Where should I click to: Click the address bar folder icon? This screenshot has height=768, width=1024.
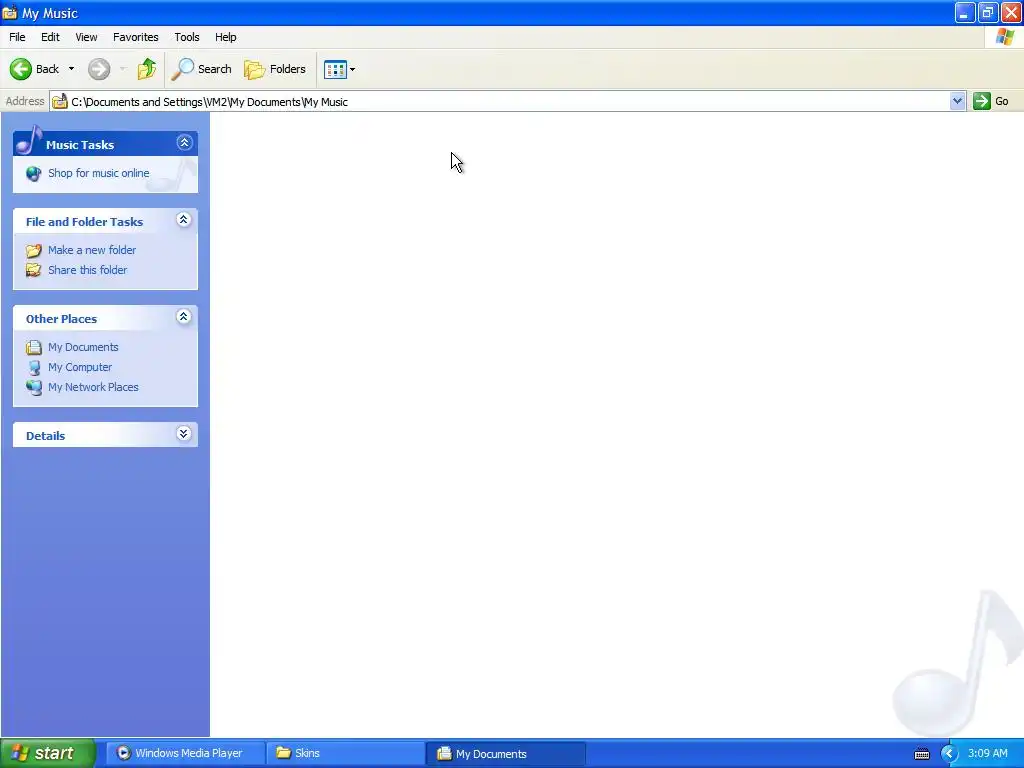tap(60, 101)
